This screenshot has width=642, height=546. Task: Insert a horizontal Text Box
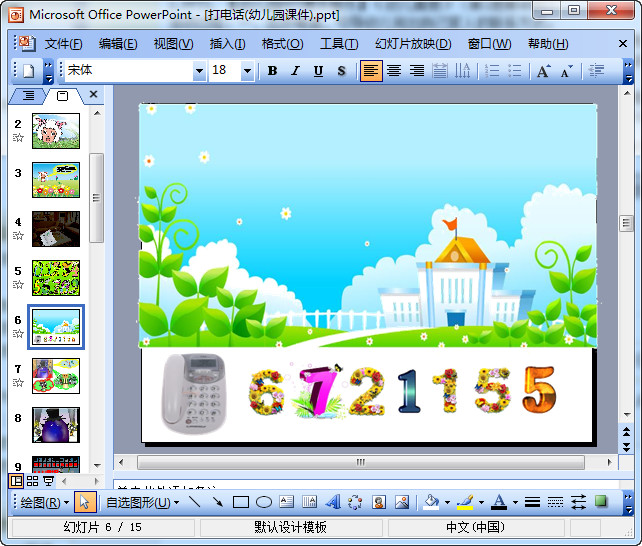[x=287, y=502]
